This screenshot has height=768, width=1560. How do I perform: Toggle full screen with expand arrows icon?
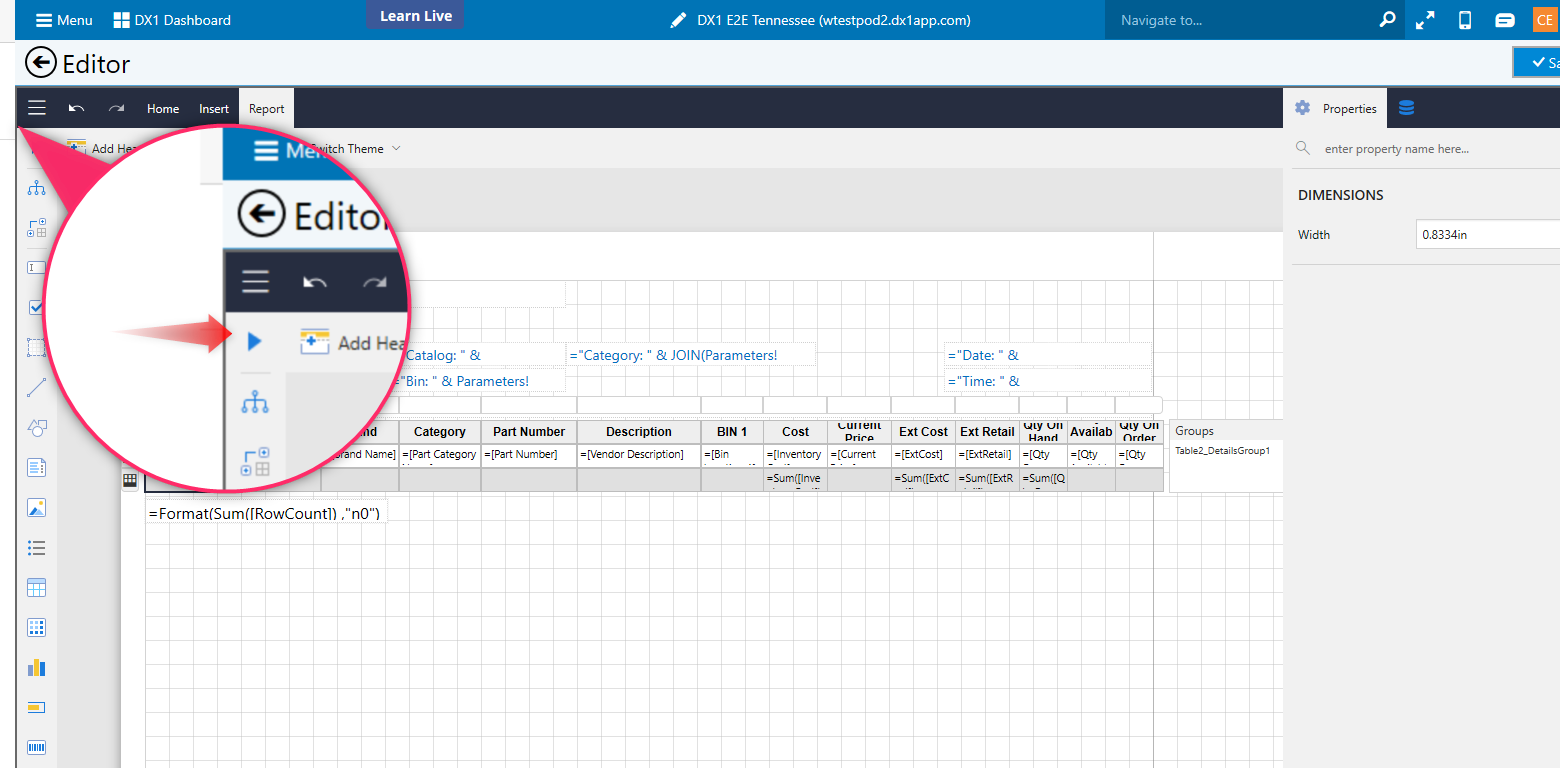pyautogui.click(x=1425, y=20)
